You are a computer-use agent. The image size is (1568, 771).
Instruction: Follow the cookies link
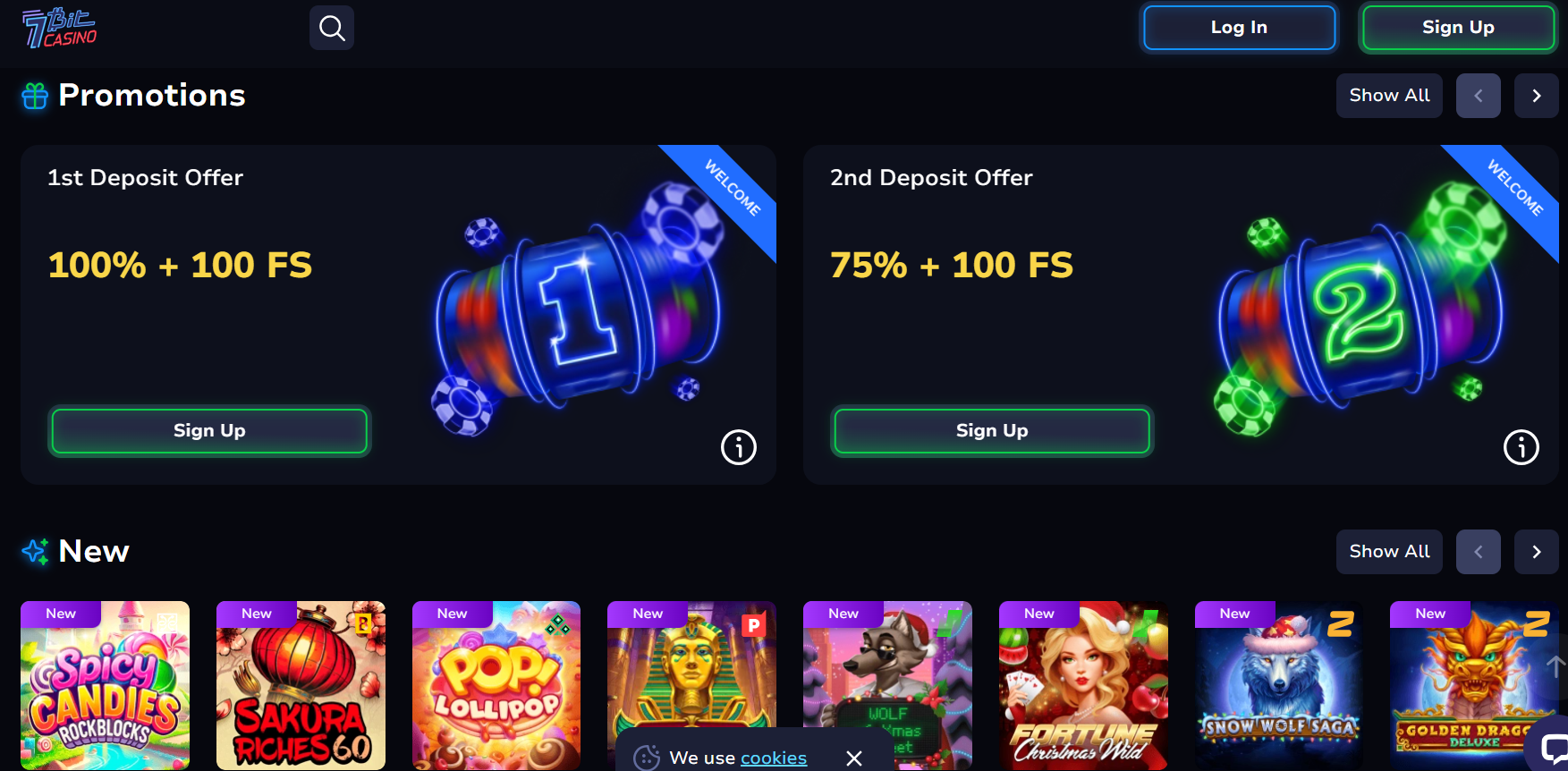(x=774, y=758)
